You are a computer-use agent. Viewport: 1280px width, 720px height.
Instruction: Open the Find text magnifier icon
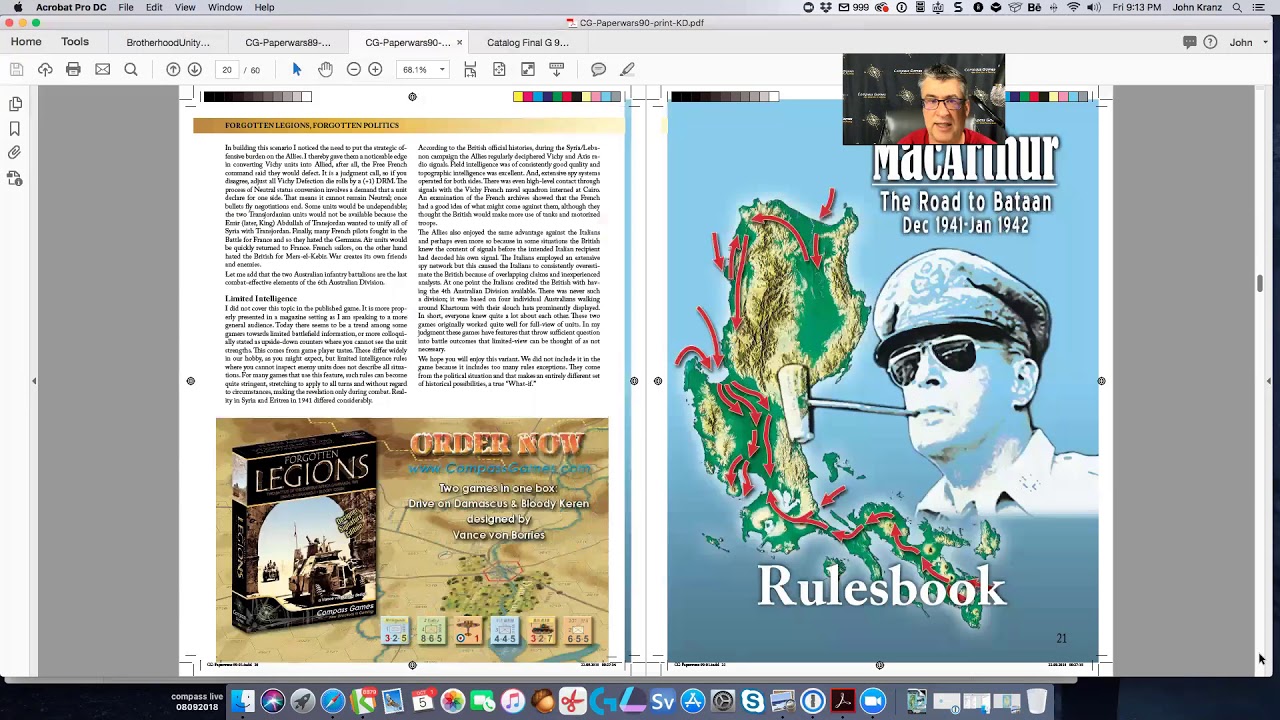coord(131,69)
